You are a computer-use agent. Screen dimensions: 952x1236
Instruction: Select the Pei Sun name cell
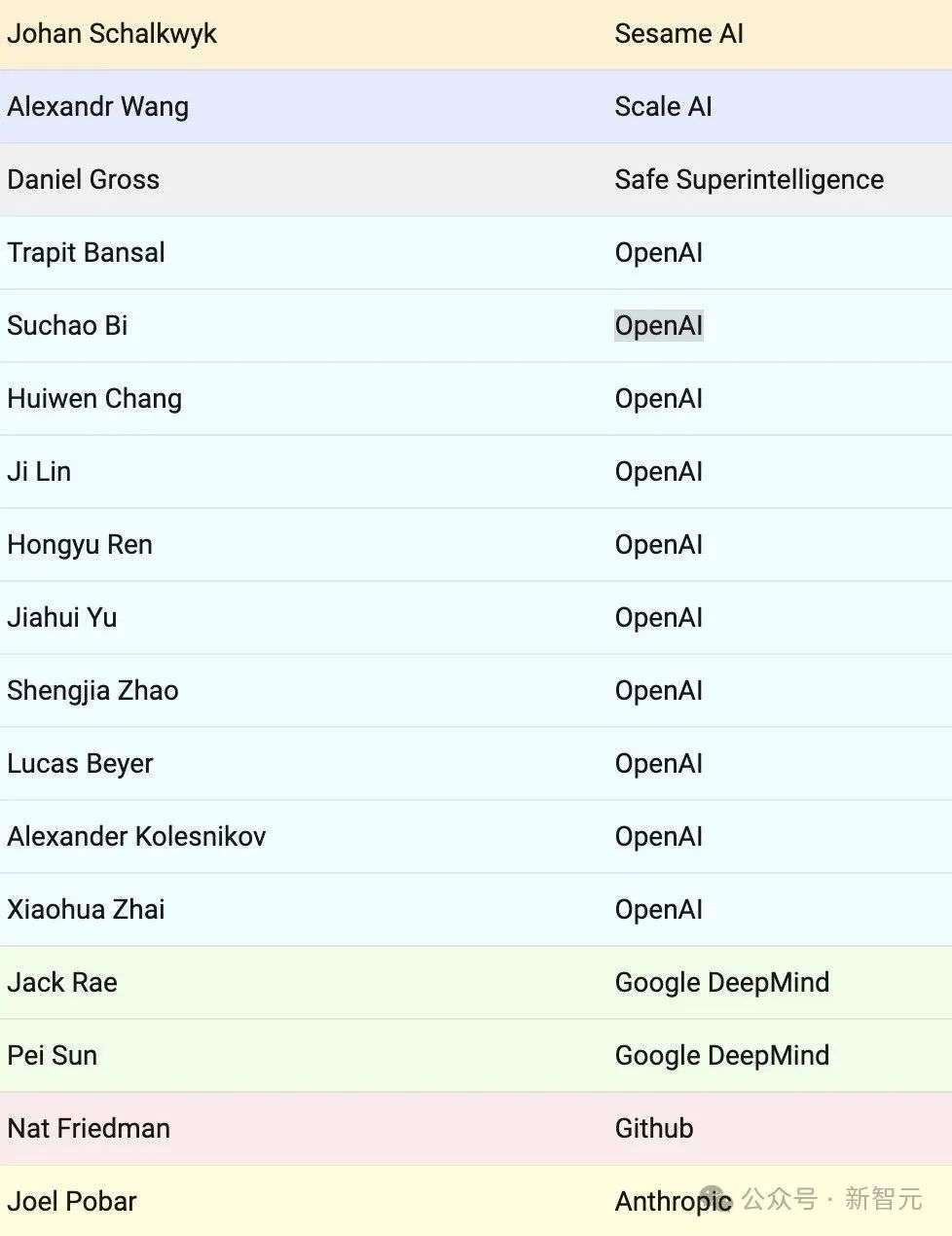pos(52,1056)
